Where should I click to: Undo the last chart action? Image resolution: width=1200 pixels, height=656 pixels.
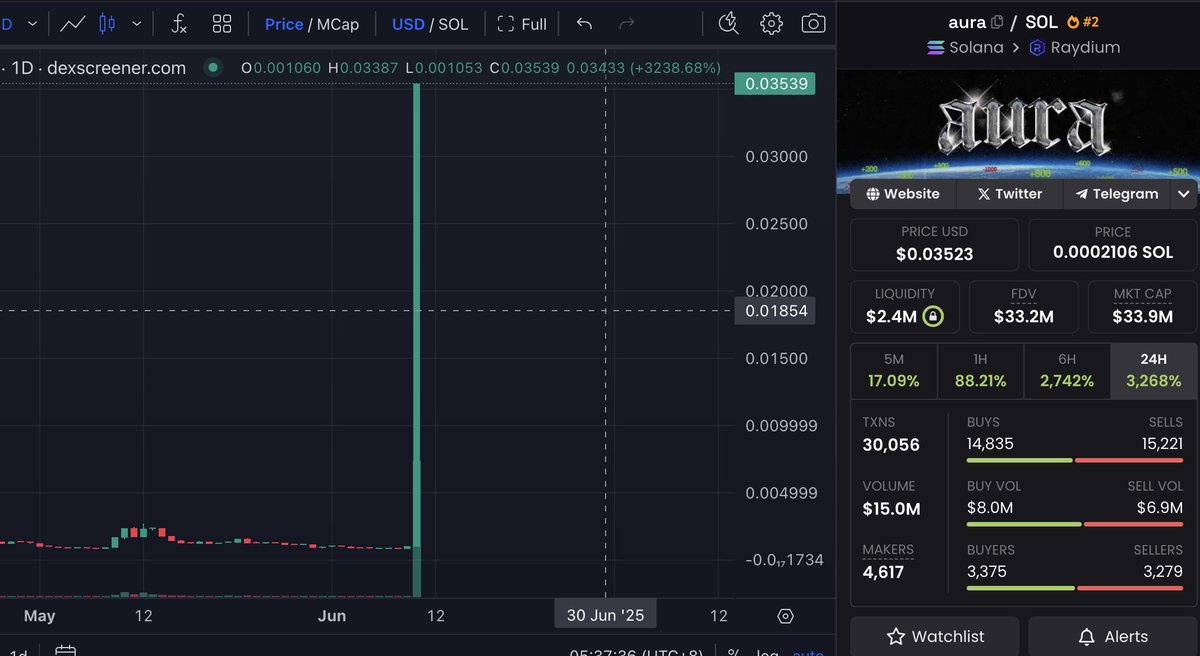point(585,24)
